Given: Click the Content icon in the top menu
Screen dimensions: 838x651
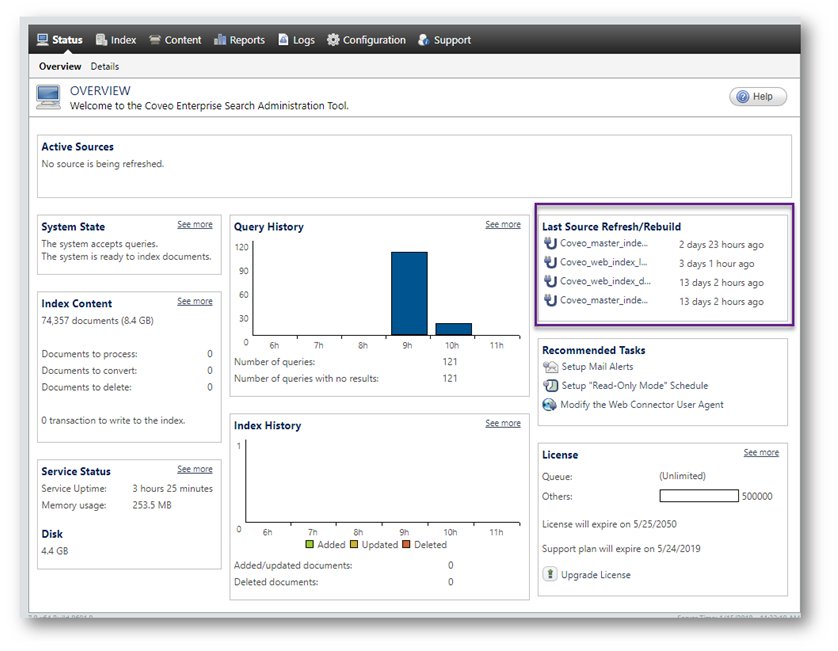Looking at the screenshot, I should (154, 40).
